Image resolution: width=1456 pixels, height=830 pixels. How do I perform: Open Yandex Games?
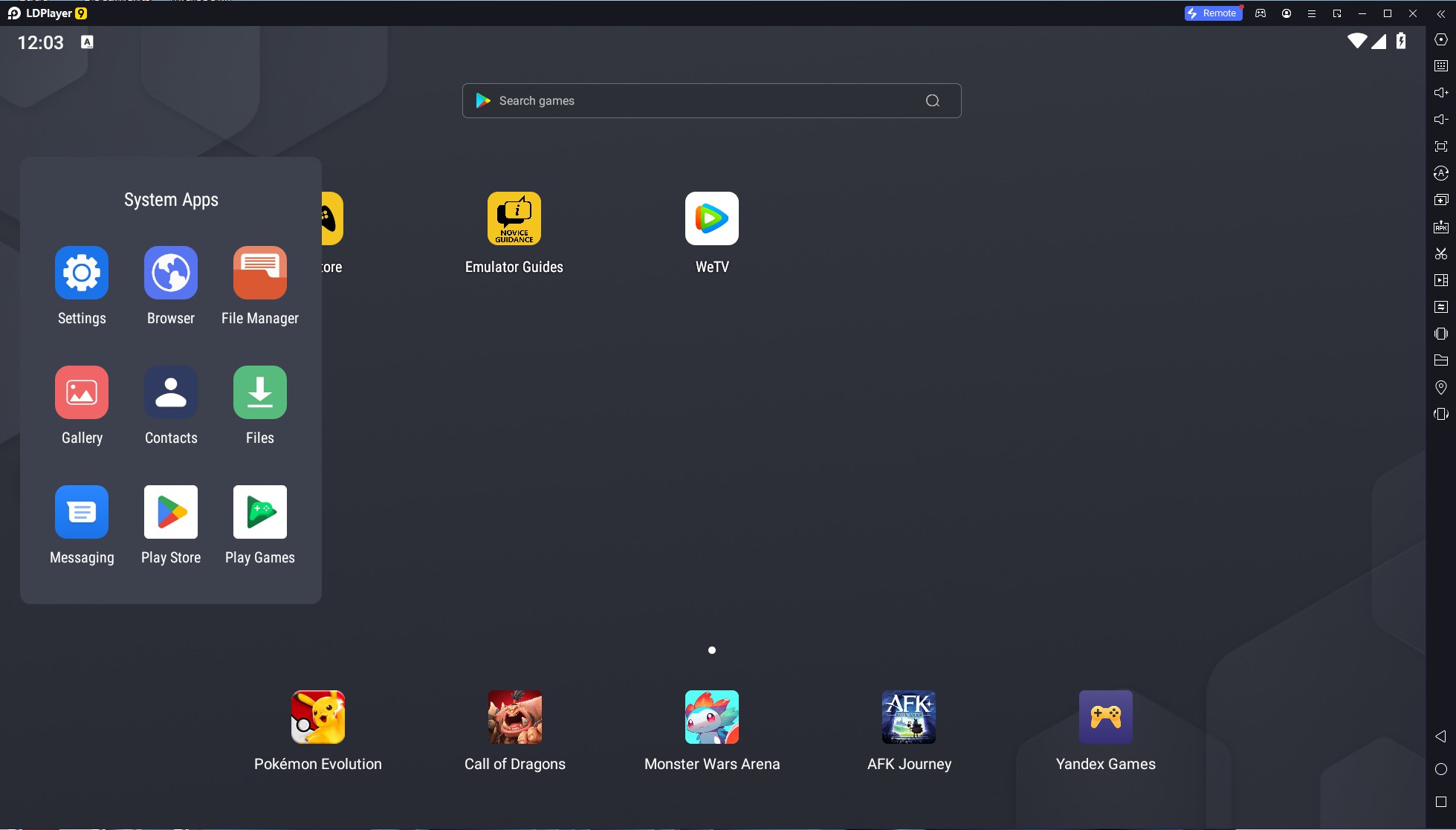point(1106,717)
